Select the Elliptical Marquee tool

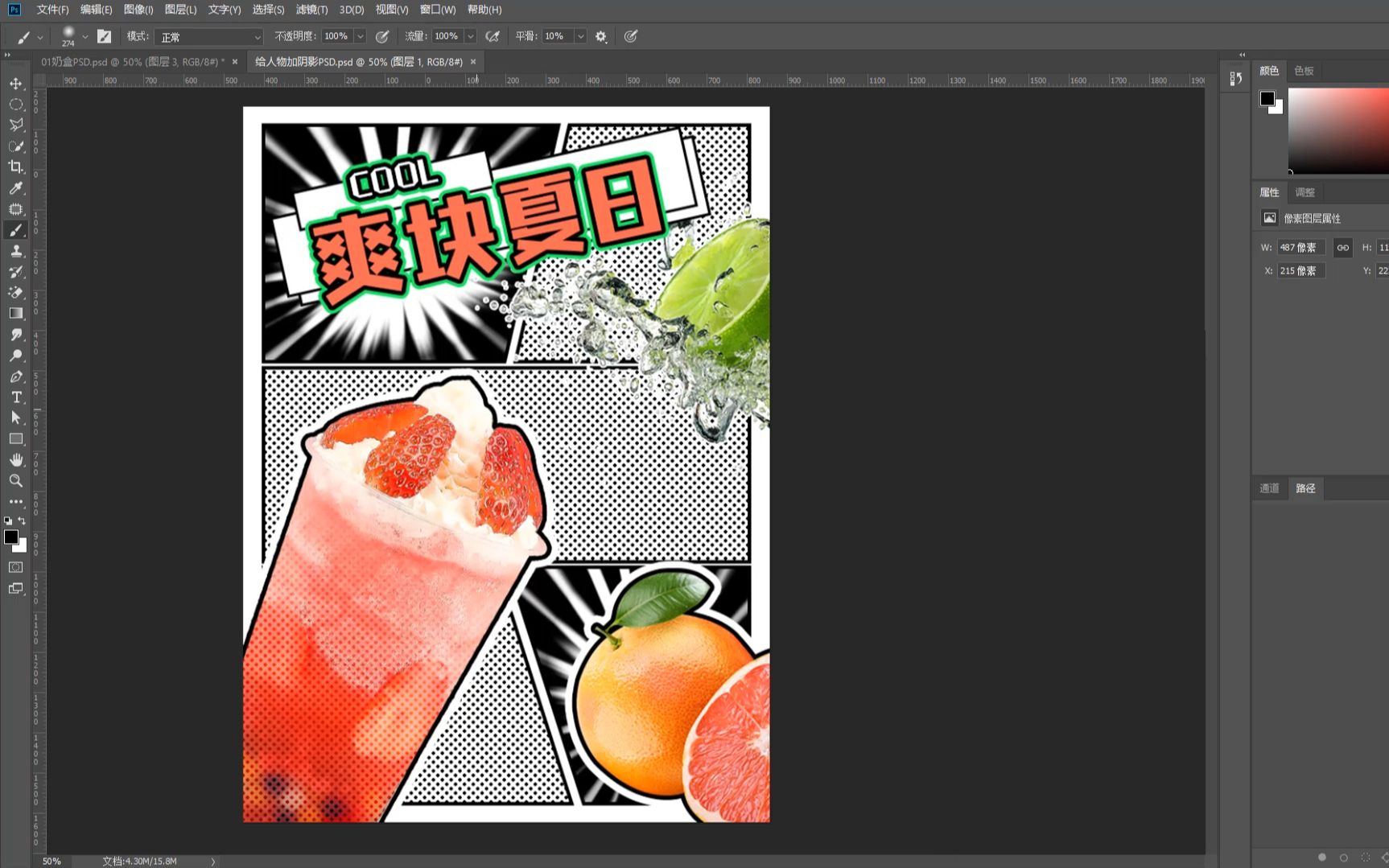(16, 105)
